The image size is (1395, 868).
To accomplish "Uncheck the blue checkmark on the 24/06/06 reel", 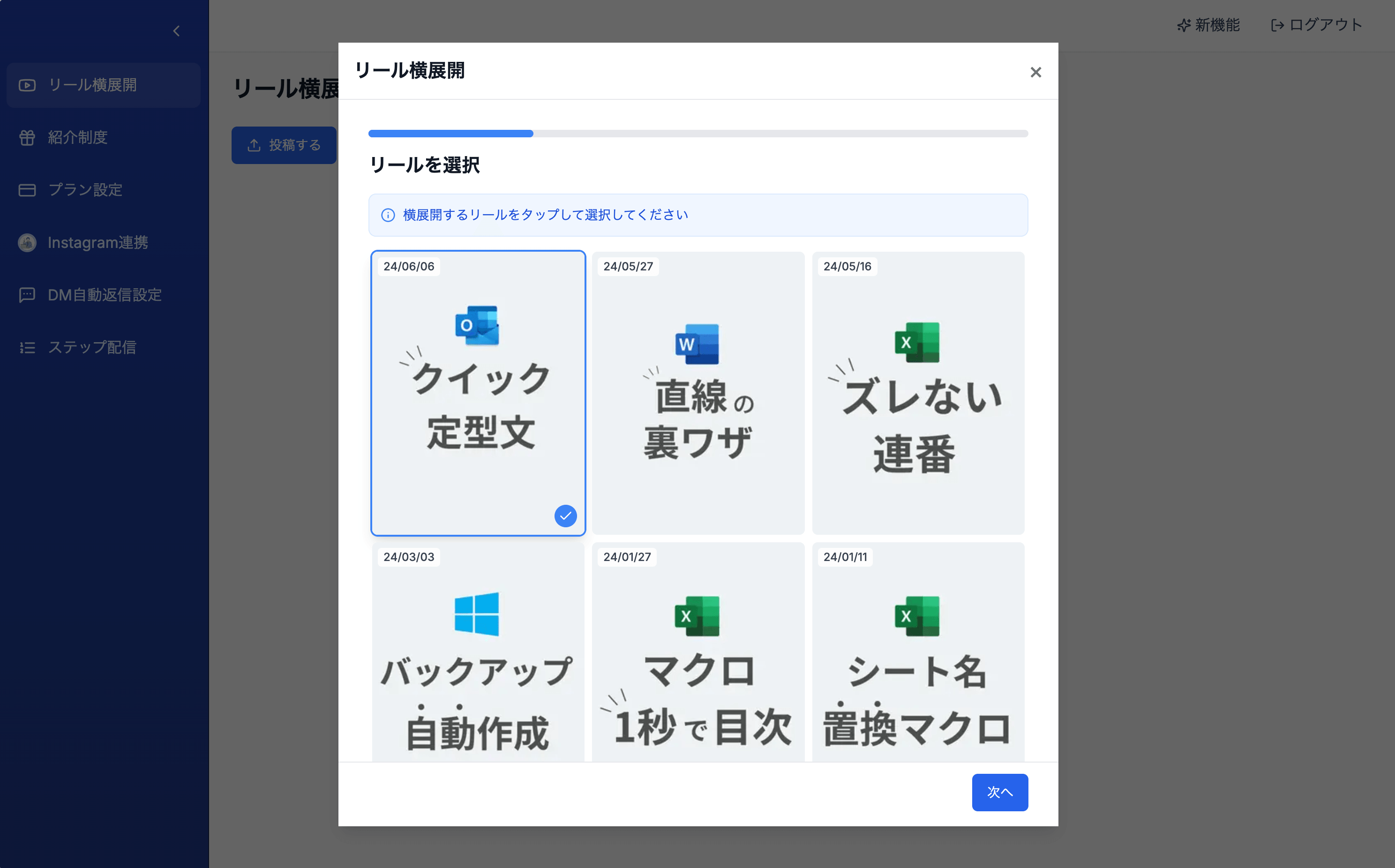I will tap(565, 516).
